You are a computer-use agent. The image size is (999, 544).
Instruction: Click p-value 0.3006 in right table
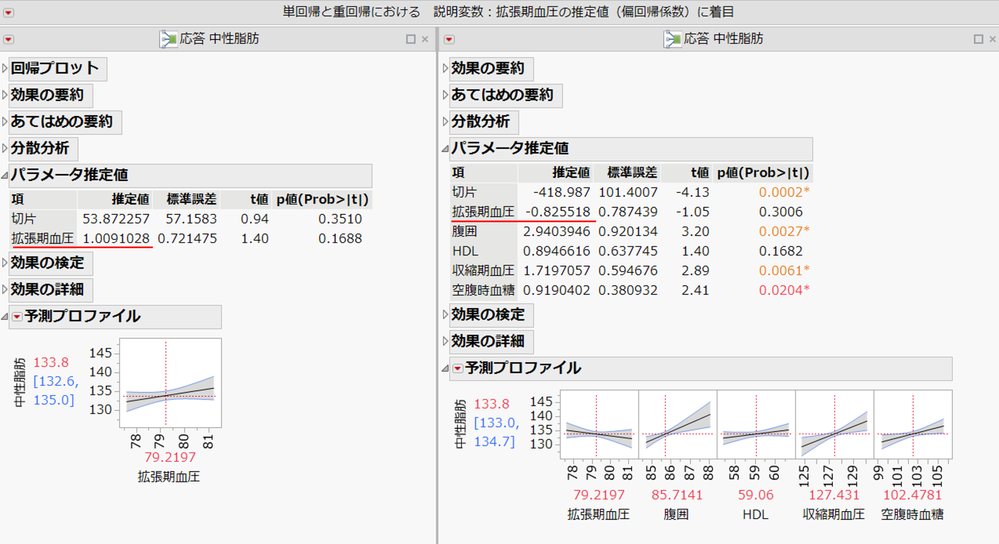pyautogui.click(x=780, y=212)
